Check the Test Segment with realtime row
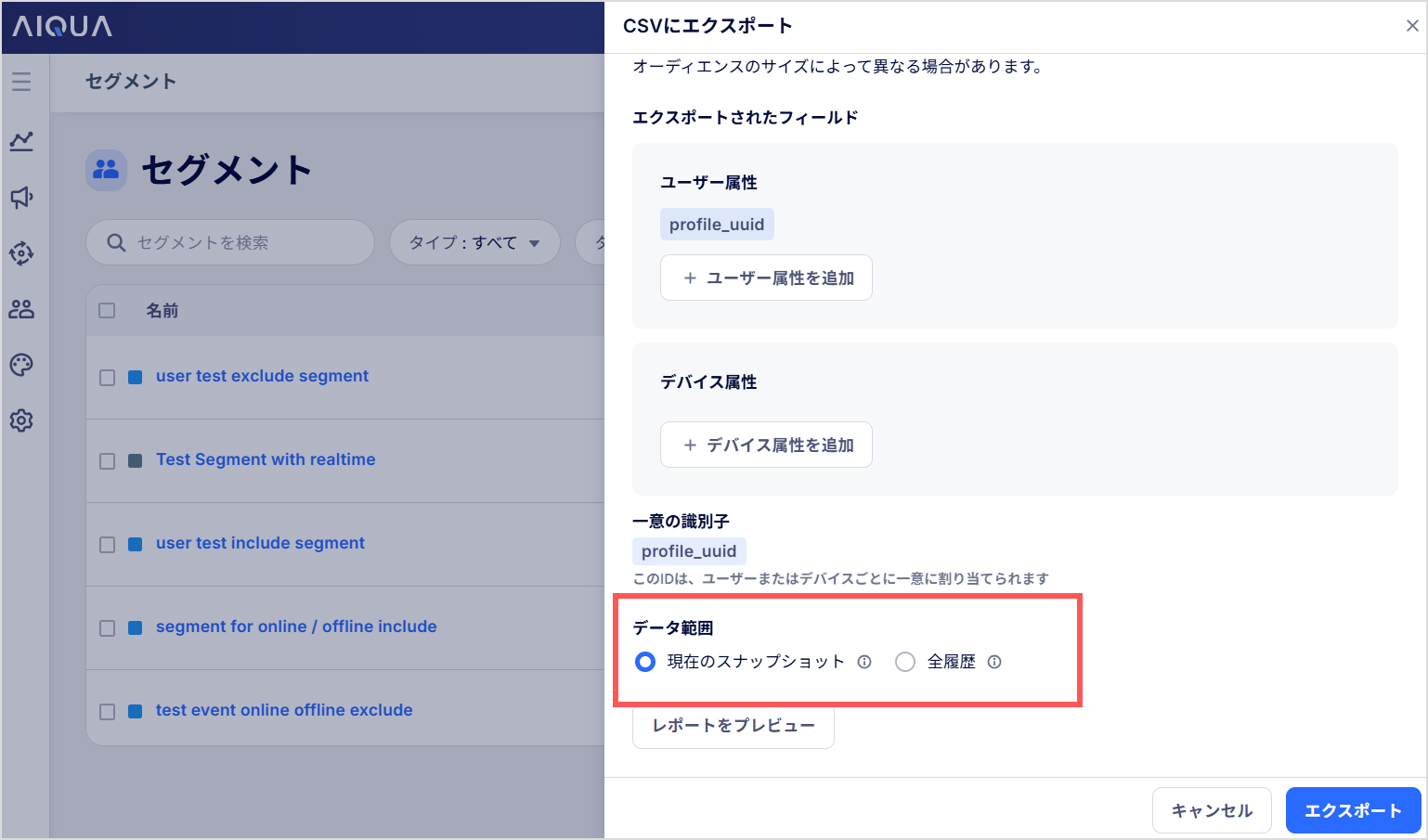Screen dimensions: 1428x840 pyautogui.click(x=108, y=461)
